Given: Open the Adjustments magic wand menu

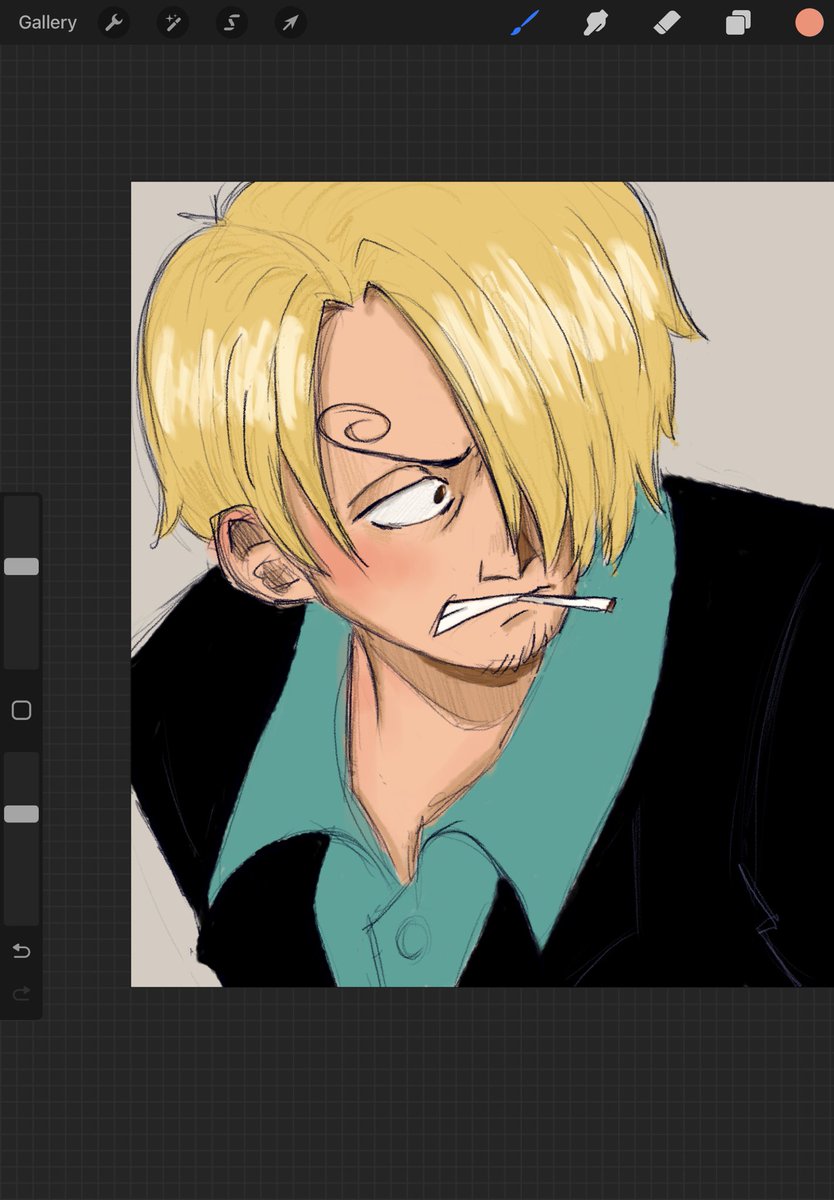Looking at the screenshot, I should pyautogui.click(x=173, y=22).
